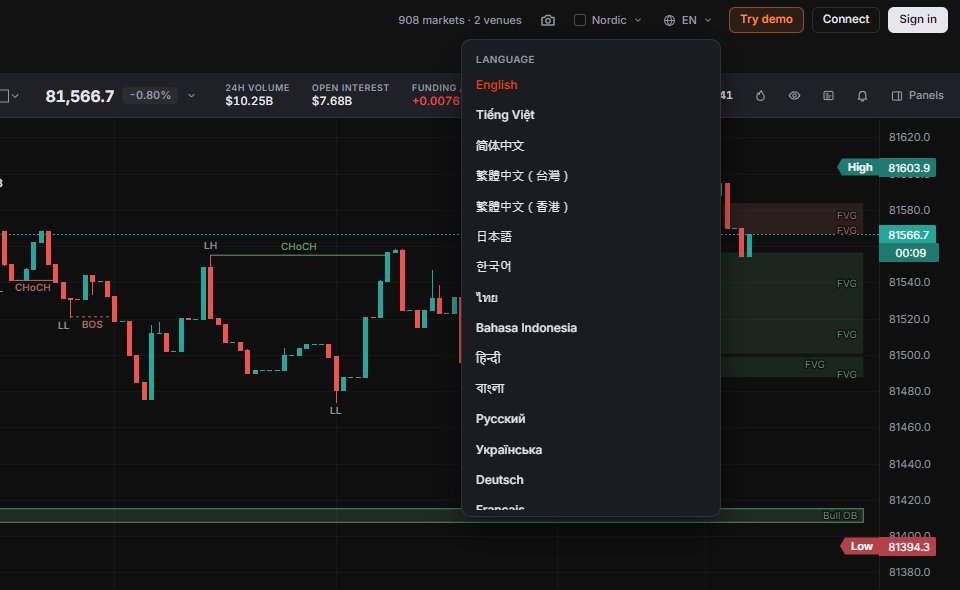The height and width of the screenshot is (590, 960).
Task: Open the symbol chevron left of the price
Action: (15, 96)
